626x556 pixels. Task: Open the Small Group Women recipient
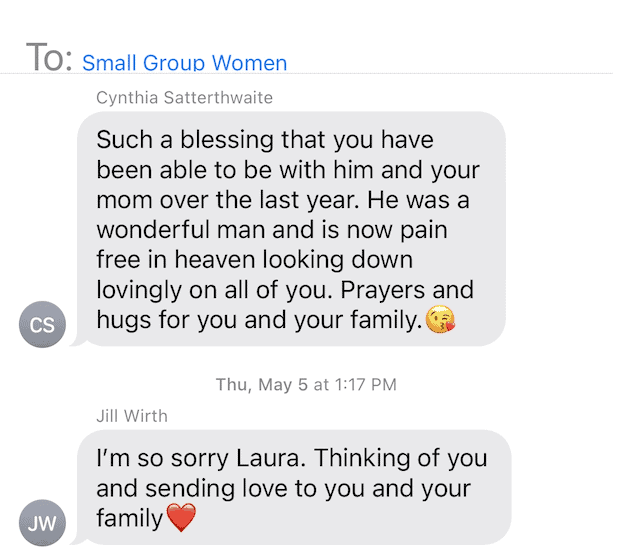[184, 63]
